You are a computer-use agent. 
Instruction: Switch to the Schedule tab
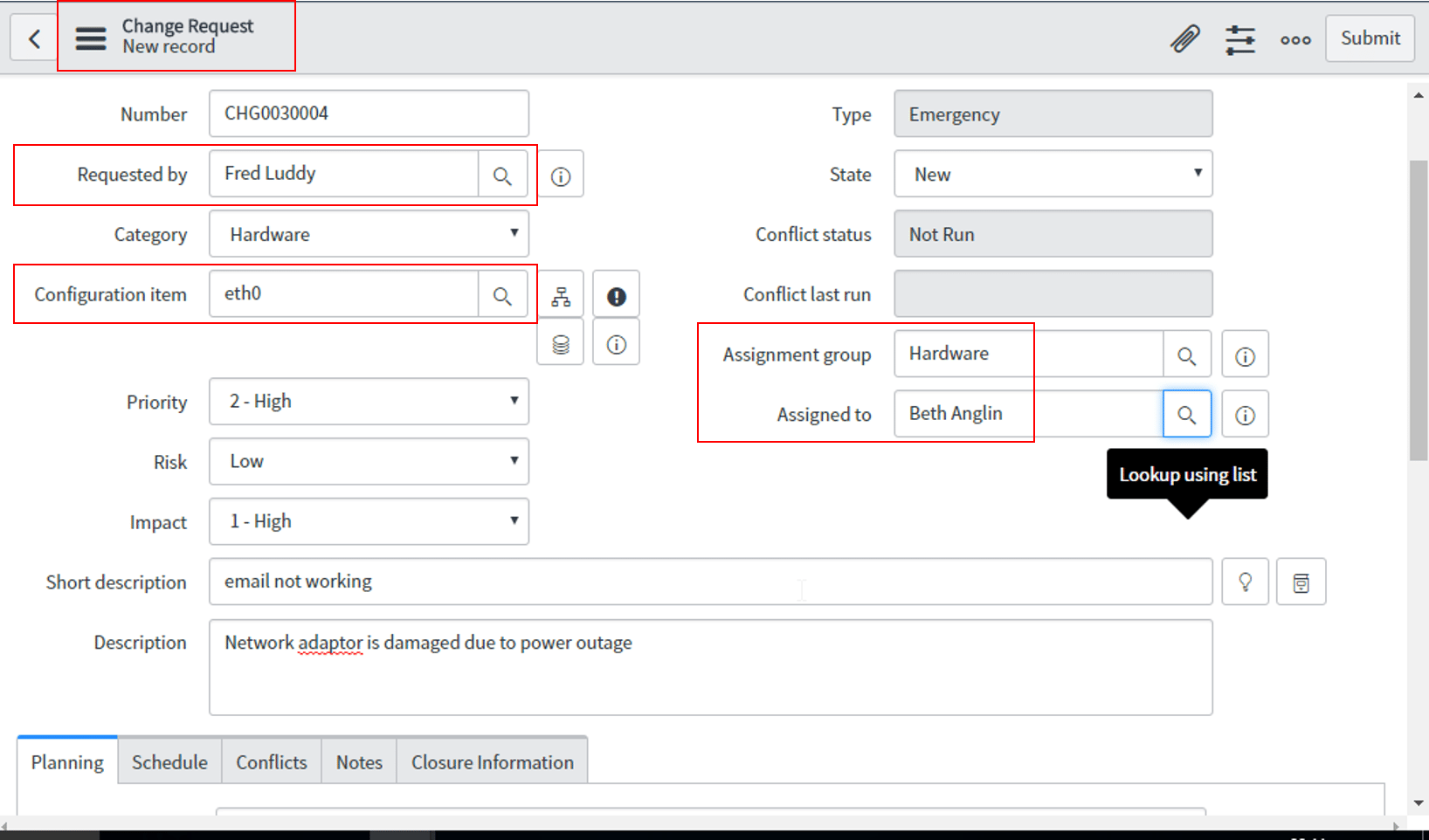[x=169, y=761]
